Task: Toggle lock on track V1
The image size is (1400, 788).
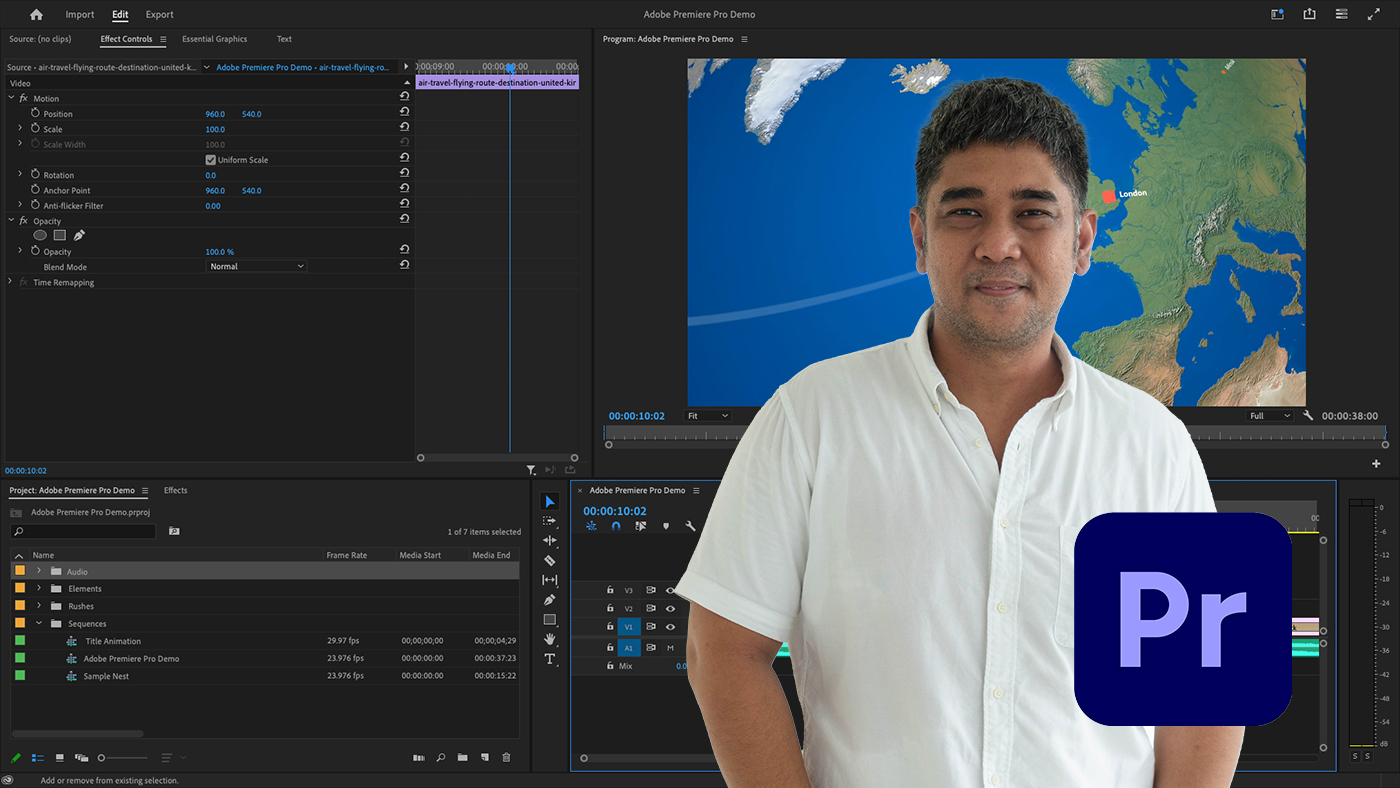Action: pos(610,627)
